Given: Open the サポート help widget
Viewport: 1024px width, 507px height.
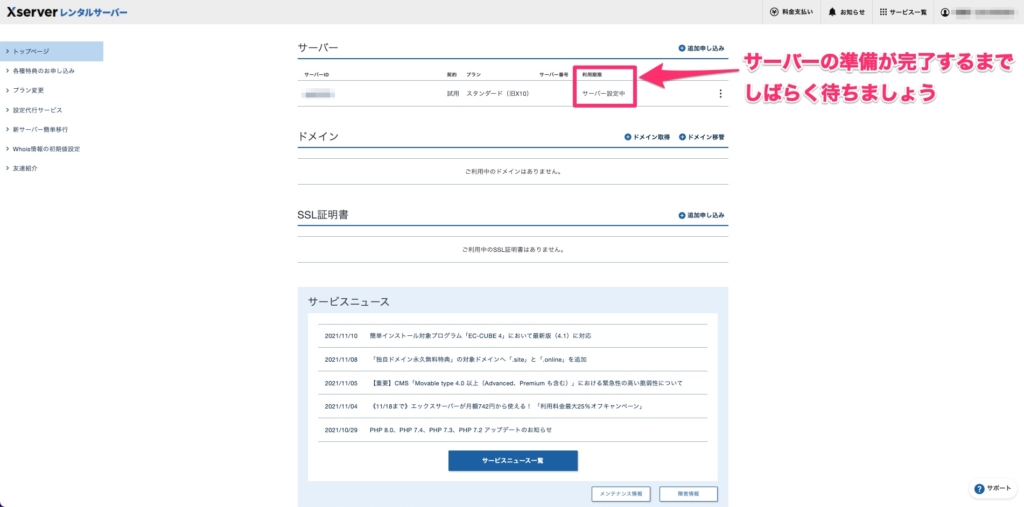Looking at the screenshot, I should pos(992,488).
